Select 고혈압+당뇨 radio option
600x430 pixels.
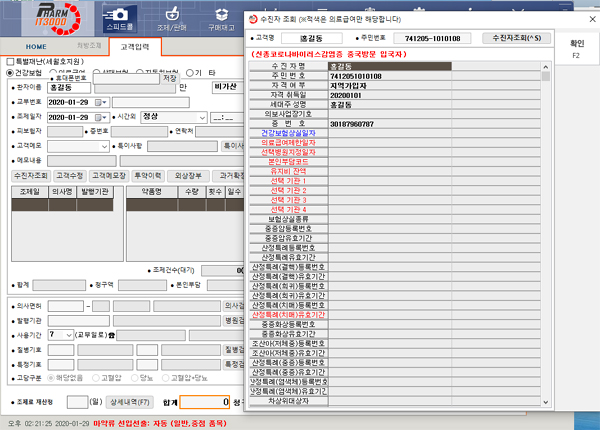[x=165, y=378]
